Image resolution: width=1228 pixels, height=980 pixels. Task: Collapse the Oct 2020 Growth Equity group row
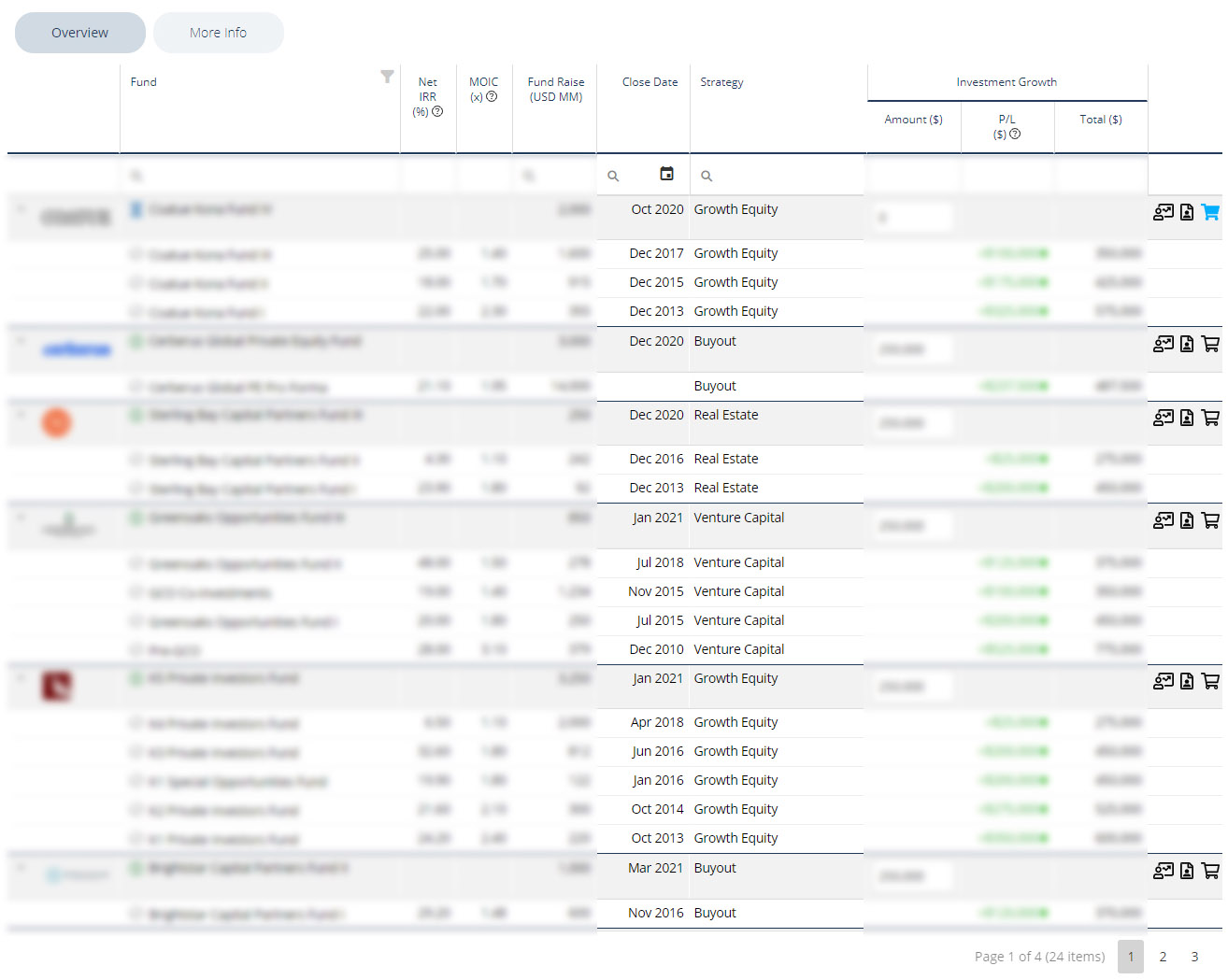click(21, 208)
